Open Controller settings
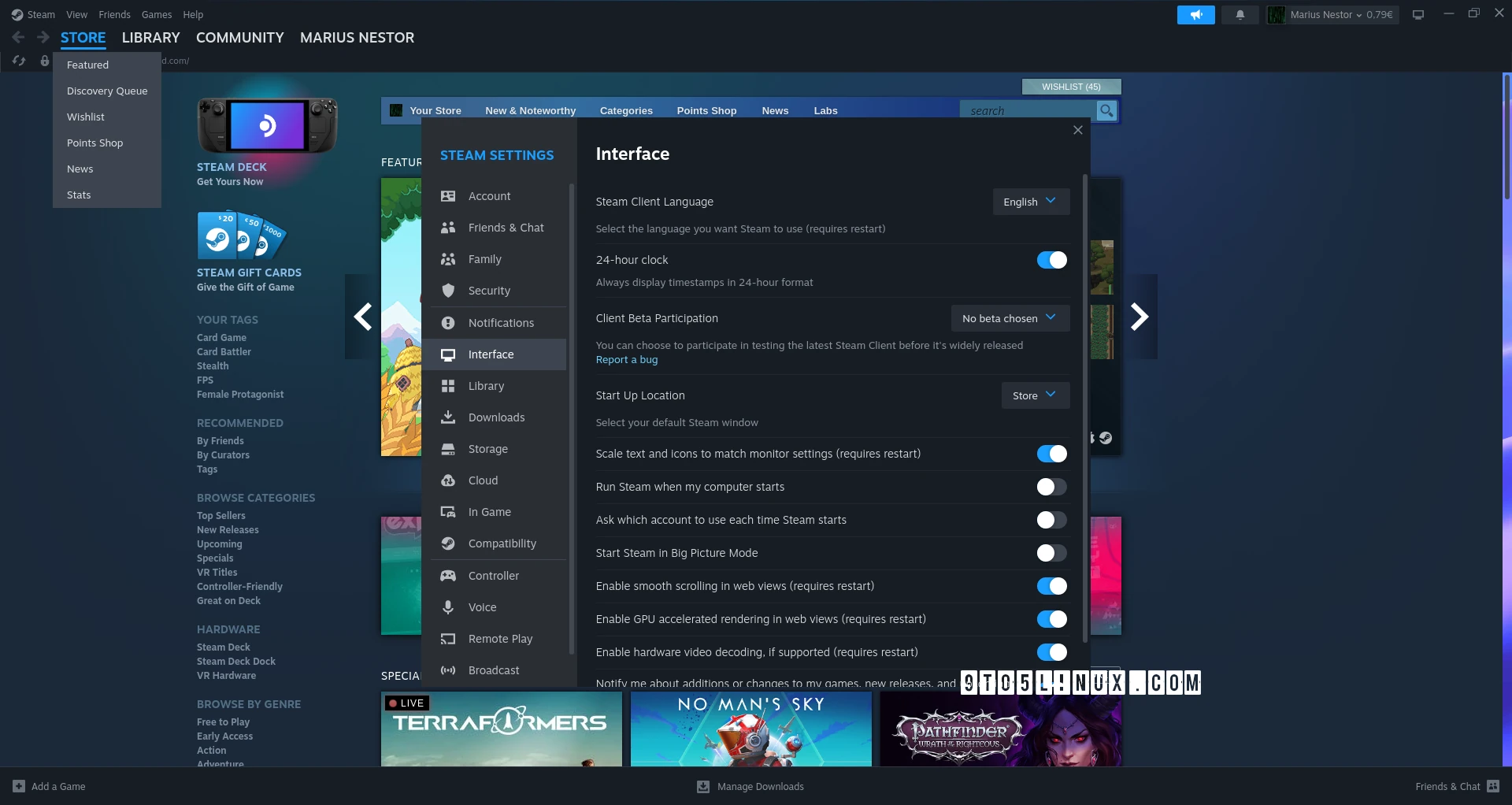This screenshot has width=1512, height=805. [492, 575]
